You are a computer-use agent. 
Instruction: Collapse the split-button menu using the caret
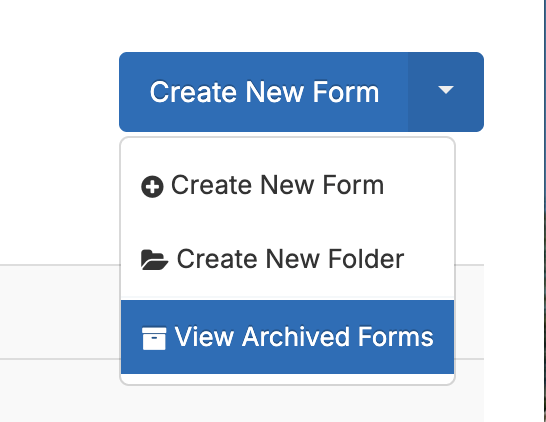click(x=446, y=92)
